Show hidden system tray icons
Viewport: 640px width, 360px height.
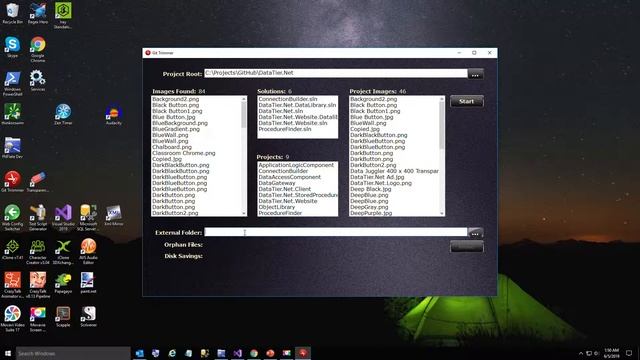581,353
